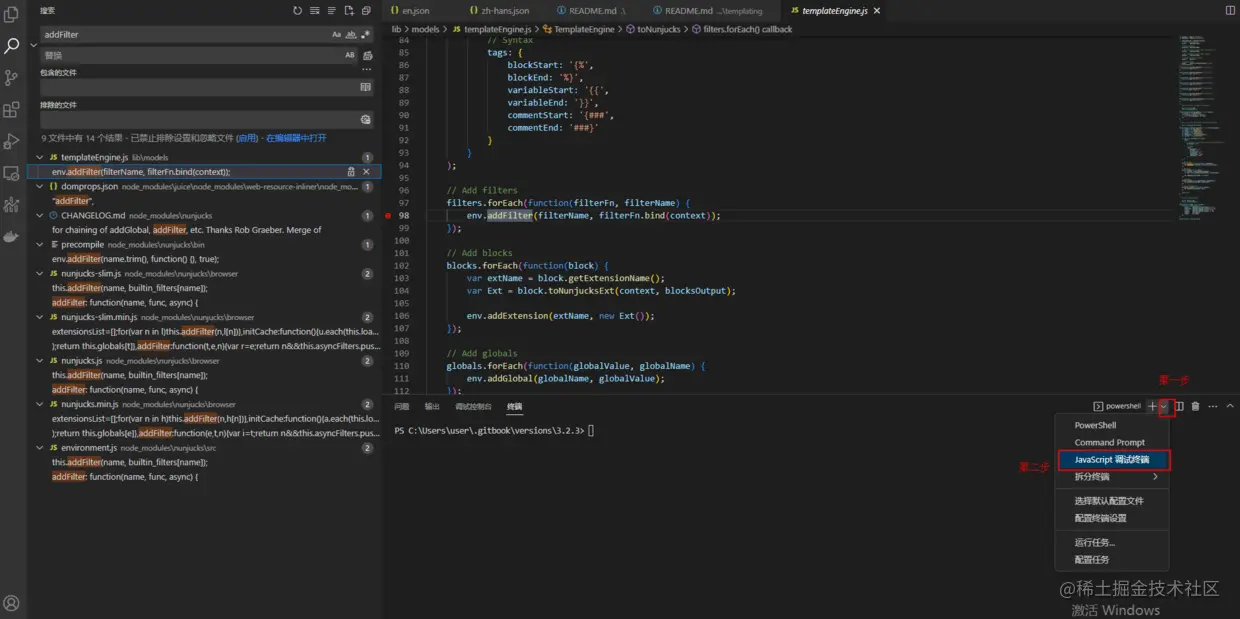Image resolution: width=1240 pixels, height=619 pixels.
Task: Clear the search results
Action: point(315,11)
